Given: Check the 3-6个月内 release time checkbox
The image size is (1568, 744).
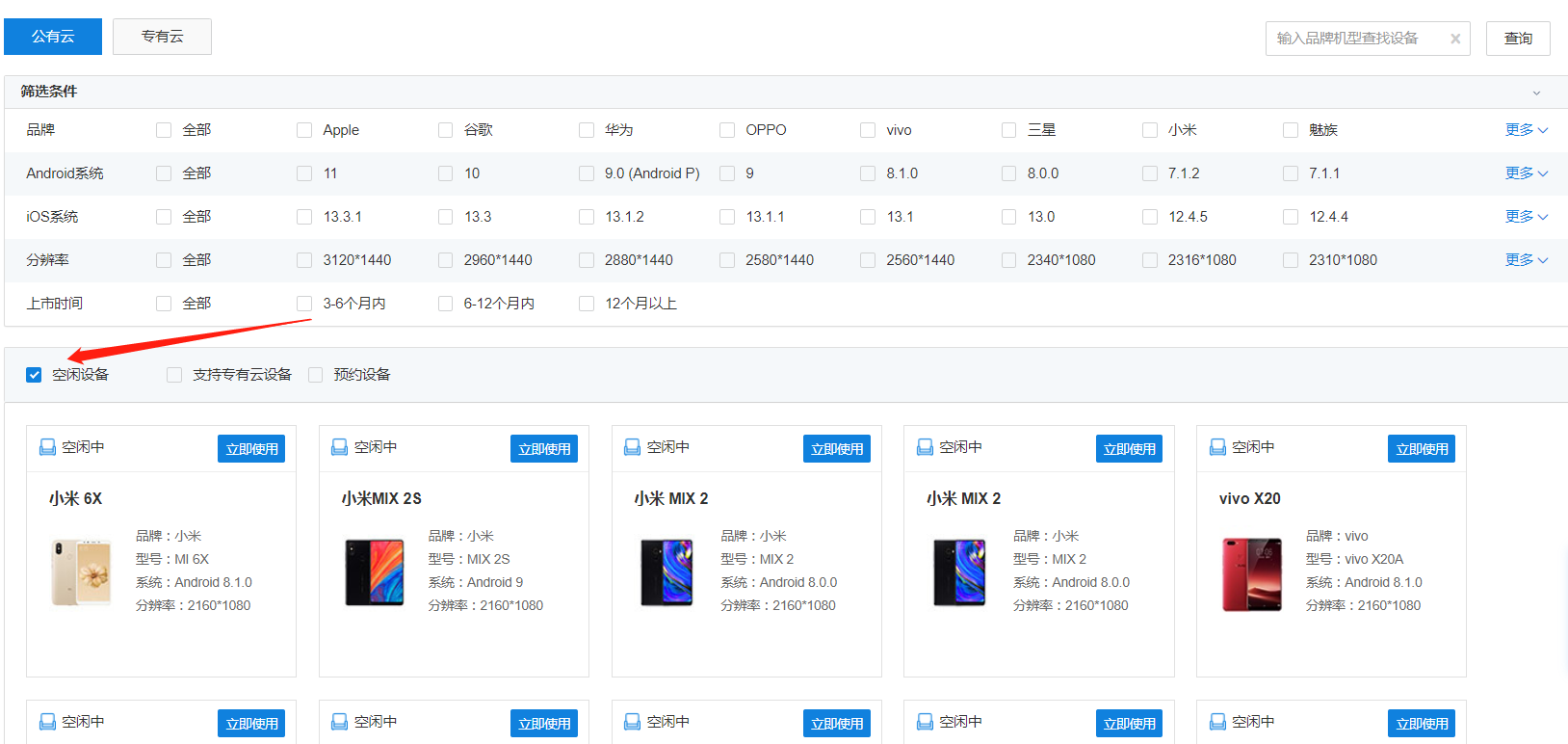Looking at the screenshot, I should click(x=304, y=304).
